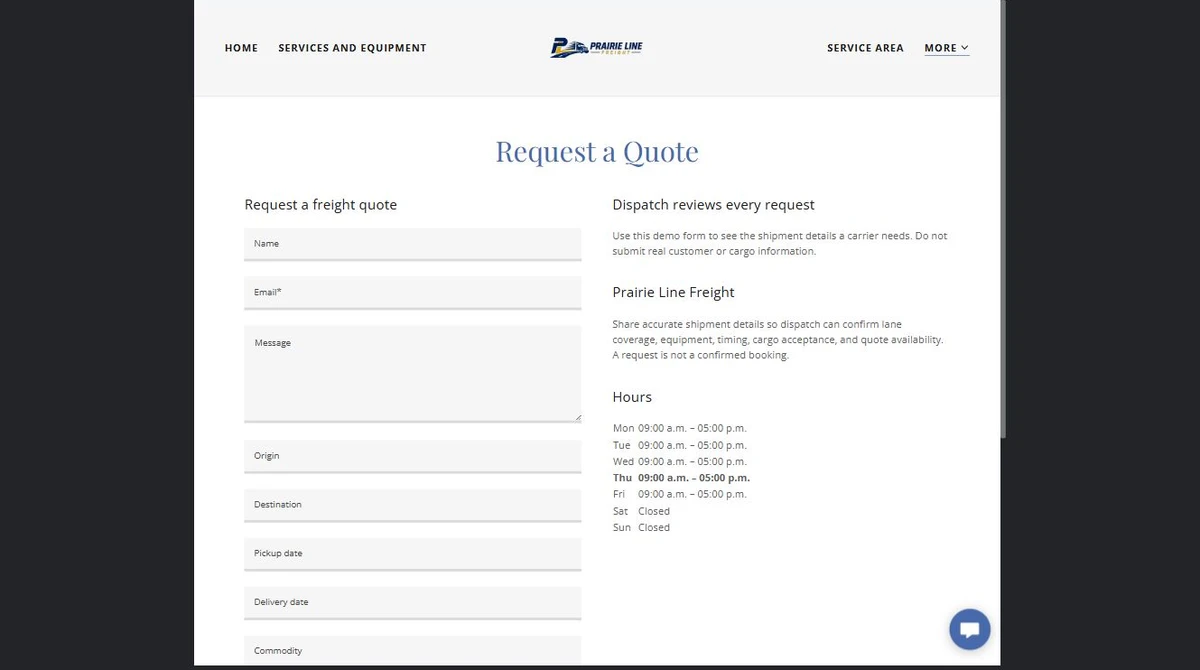Click 'Request a freight quote' subheading
1200x670 pixels.
[x=320, y=205]
